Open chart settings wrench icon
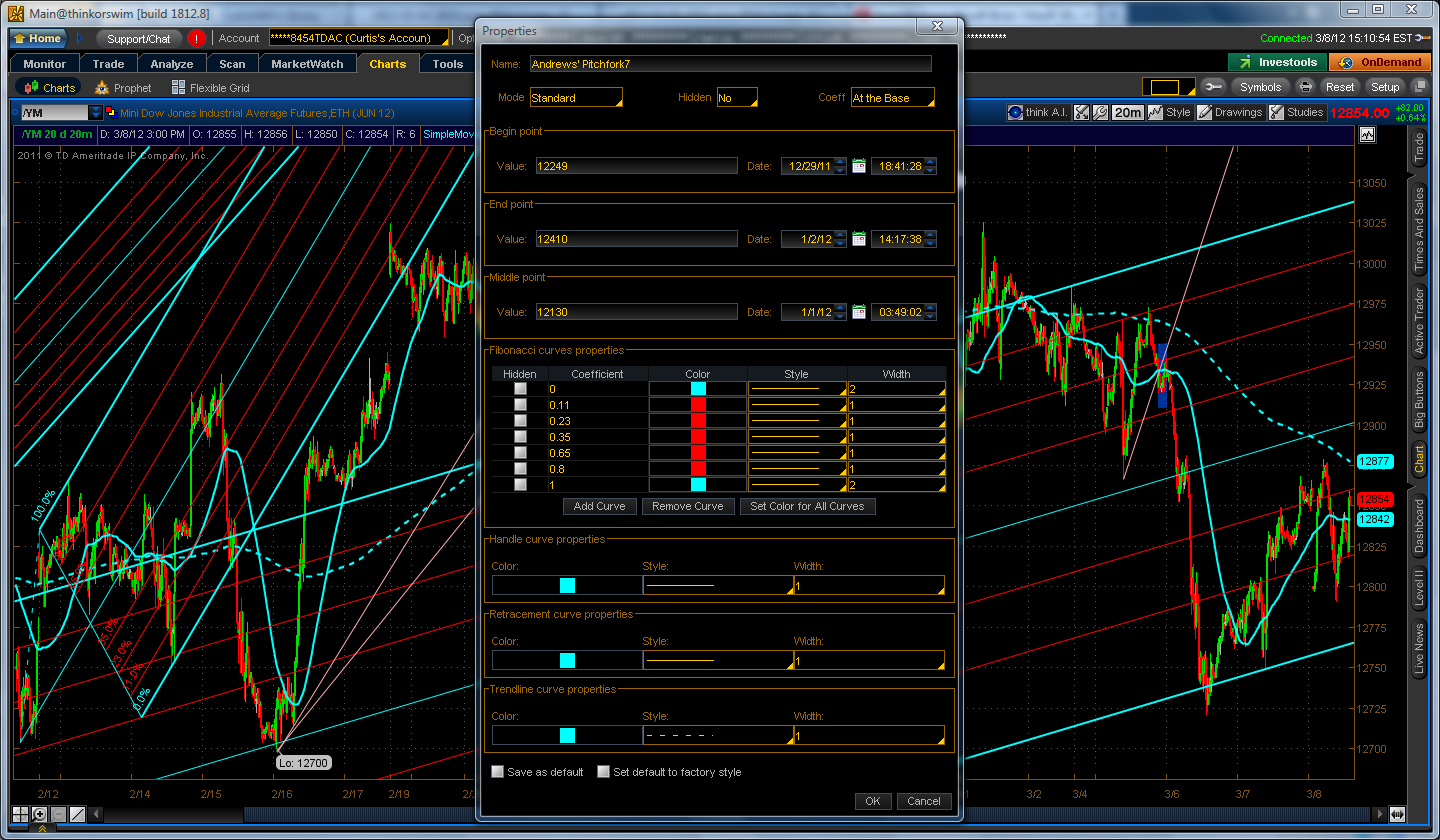Viewport: 1440px width, 840px height. [1100, 113]
